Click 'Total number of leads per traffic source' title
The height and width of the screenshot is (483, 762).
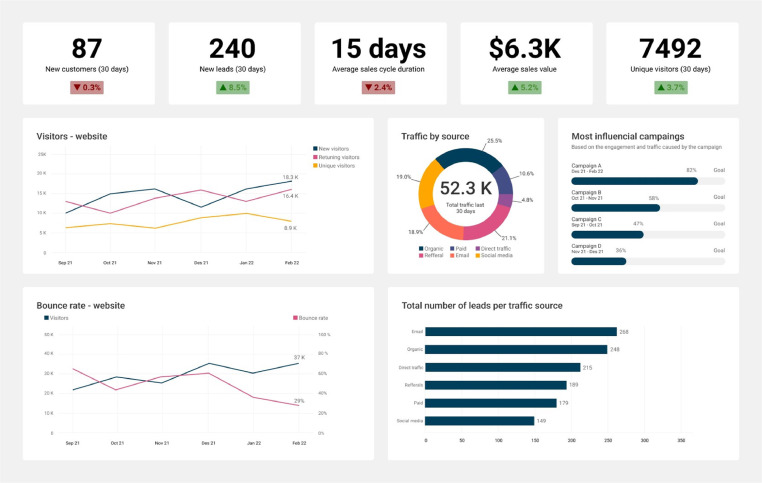482,306
